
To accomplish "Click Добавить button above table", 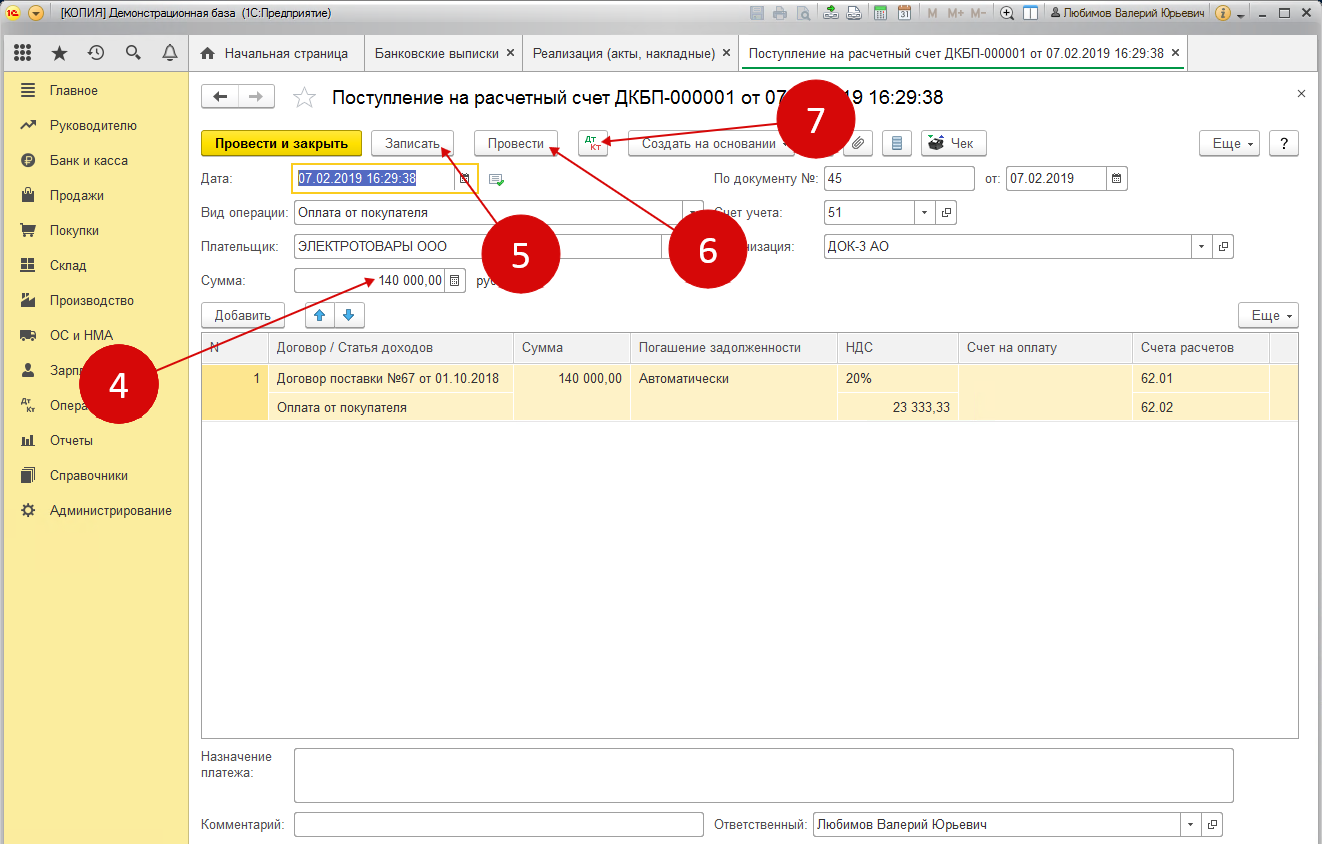I will click(x=243, y=315).
